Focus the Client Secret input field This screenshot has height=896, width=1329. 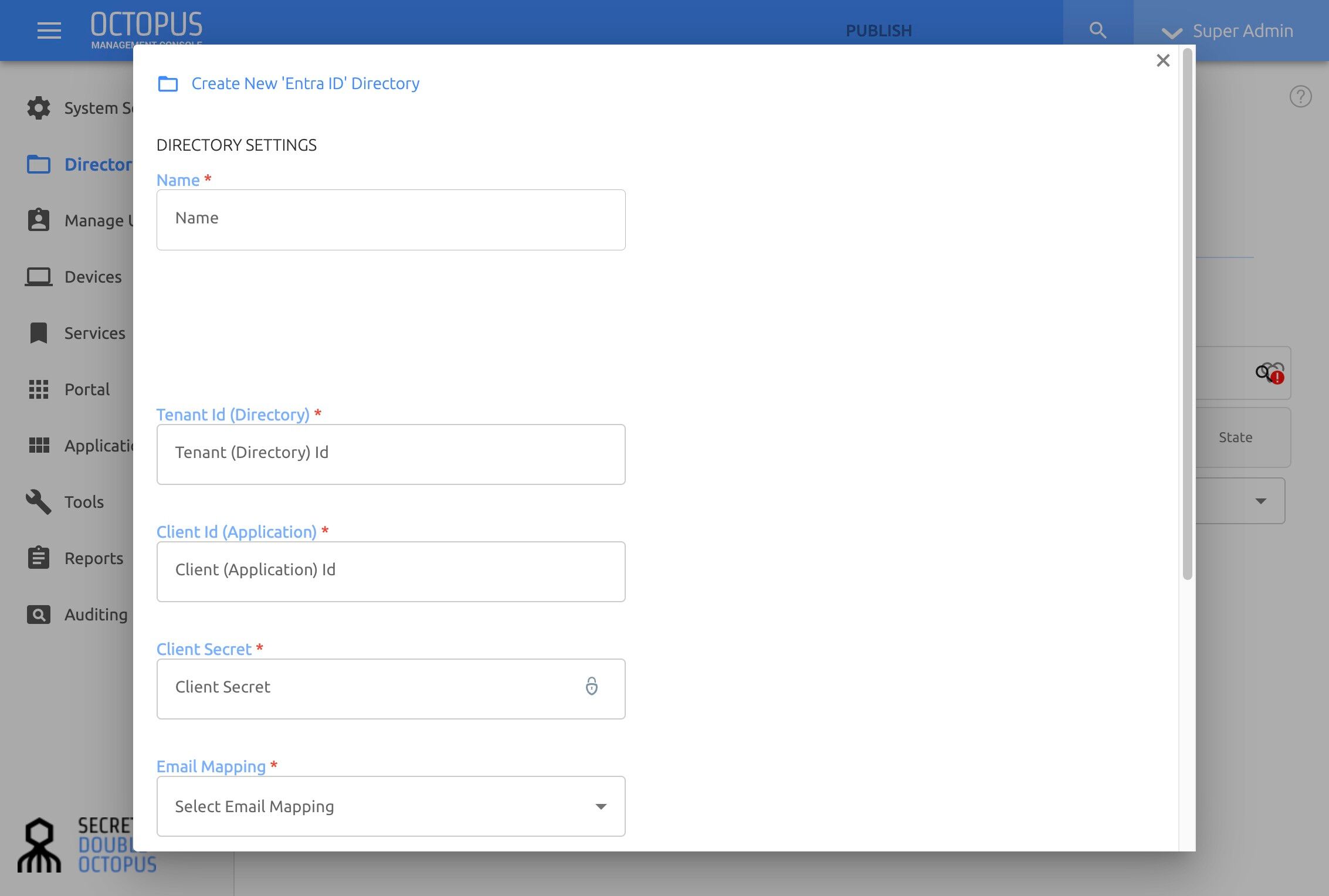[x=391, y=689]
